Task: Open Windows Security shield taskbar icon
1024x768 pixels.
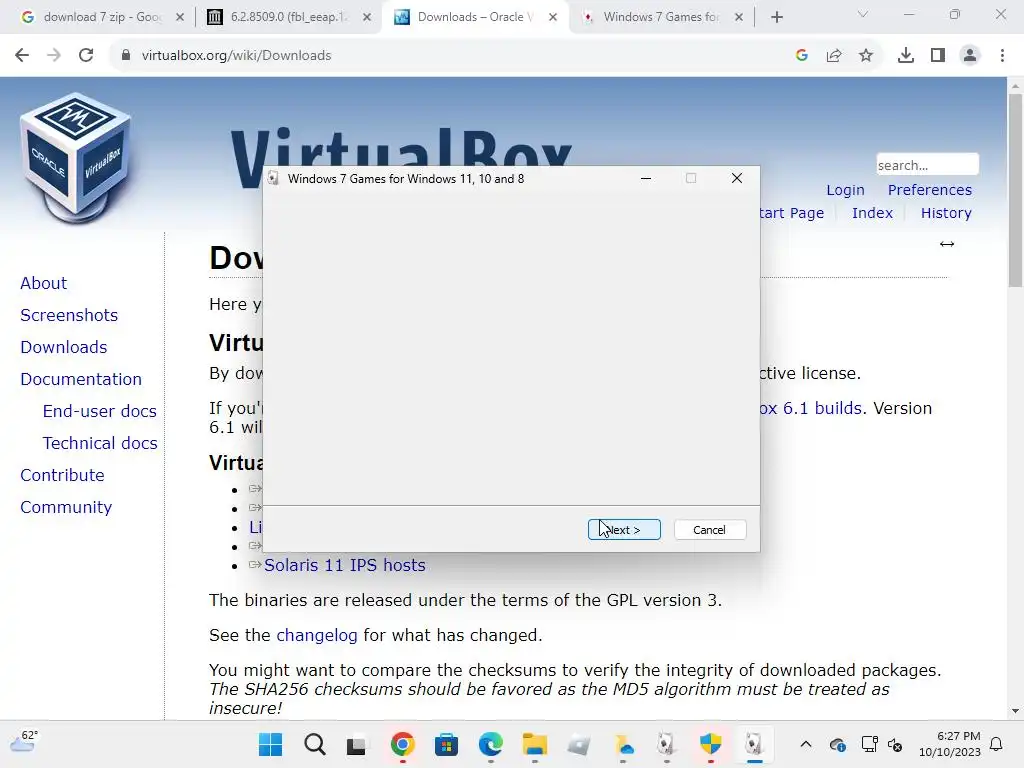Action: pyautogui.click(x=711, y=744)
